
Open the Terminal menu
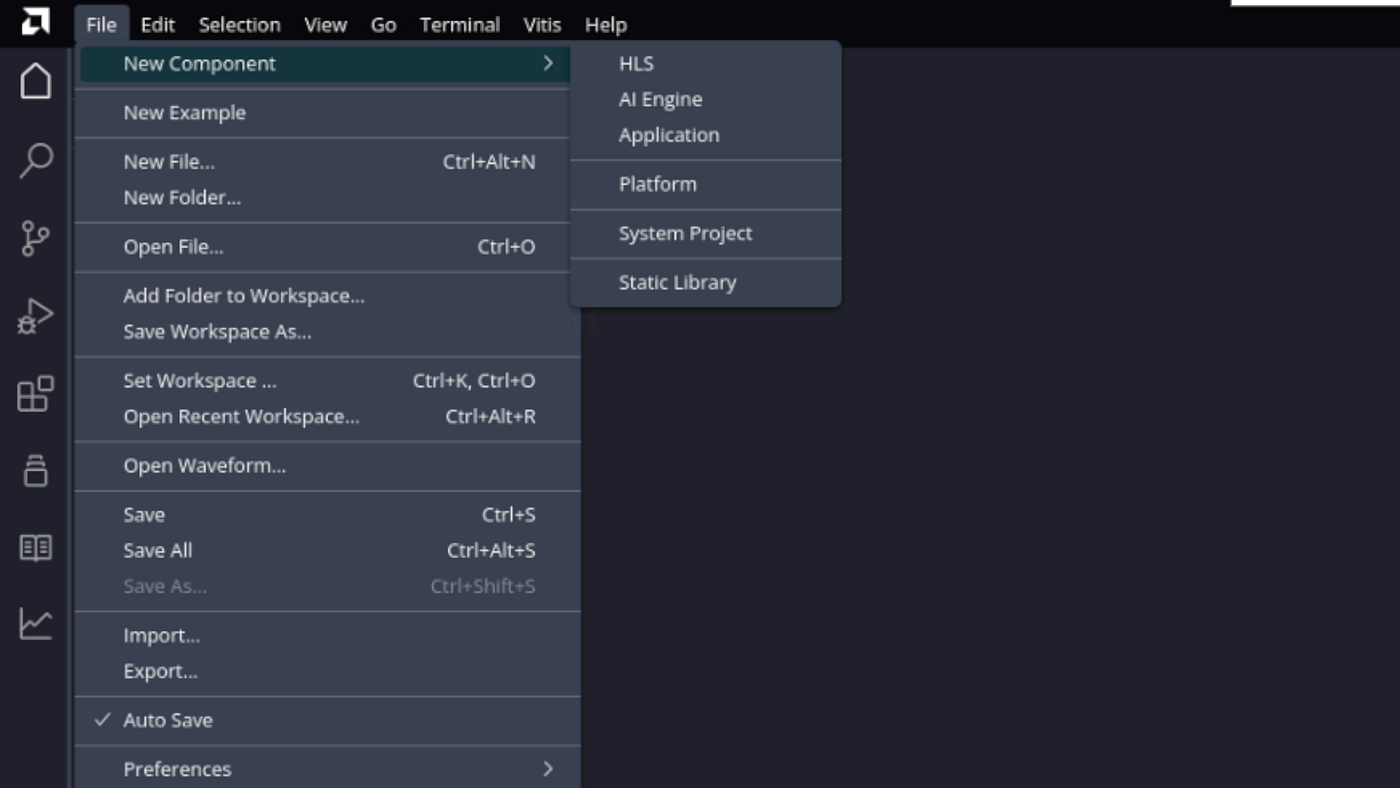459,25
